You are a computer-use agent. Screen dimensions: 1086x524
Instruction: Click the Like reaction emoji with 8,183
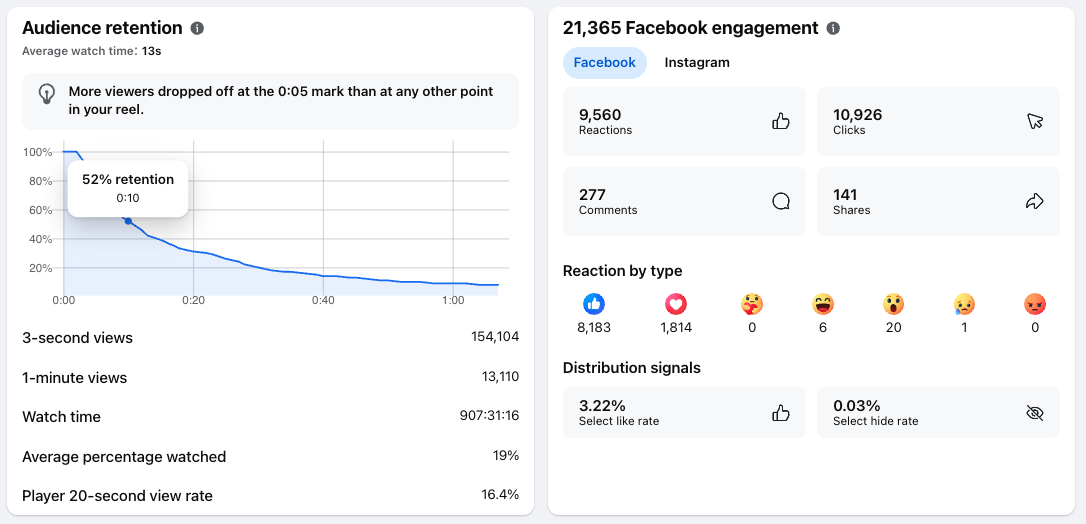pyautogui.click(x=594, y=303)
